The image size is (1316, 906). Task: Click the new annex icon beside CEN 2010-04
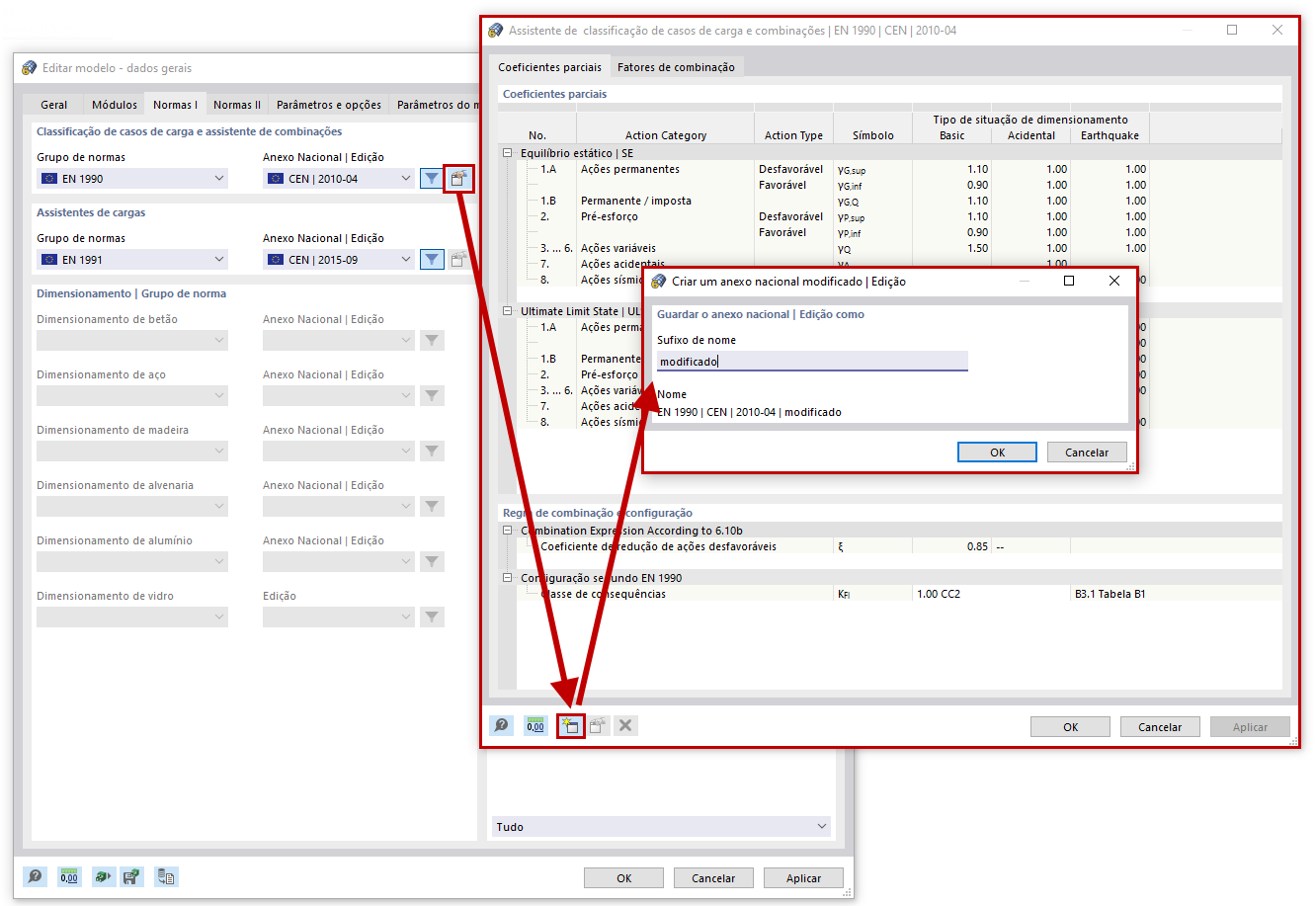click(458, 178)
